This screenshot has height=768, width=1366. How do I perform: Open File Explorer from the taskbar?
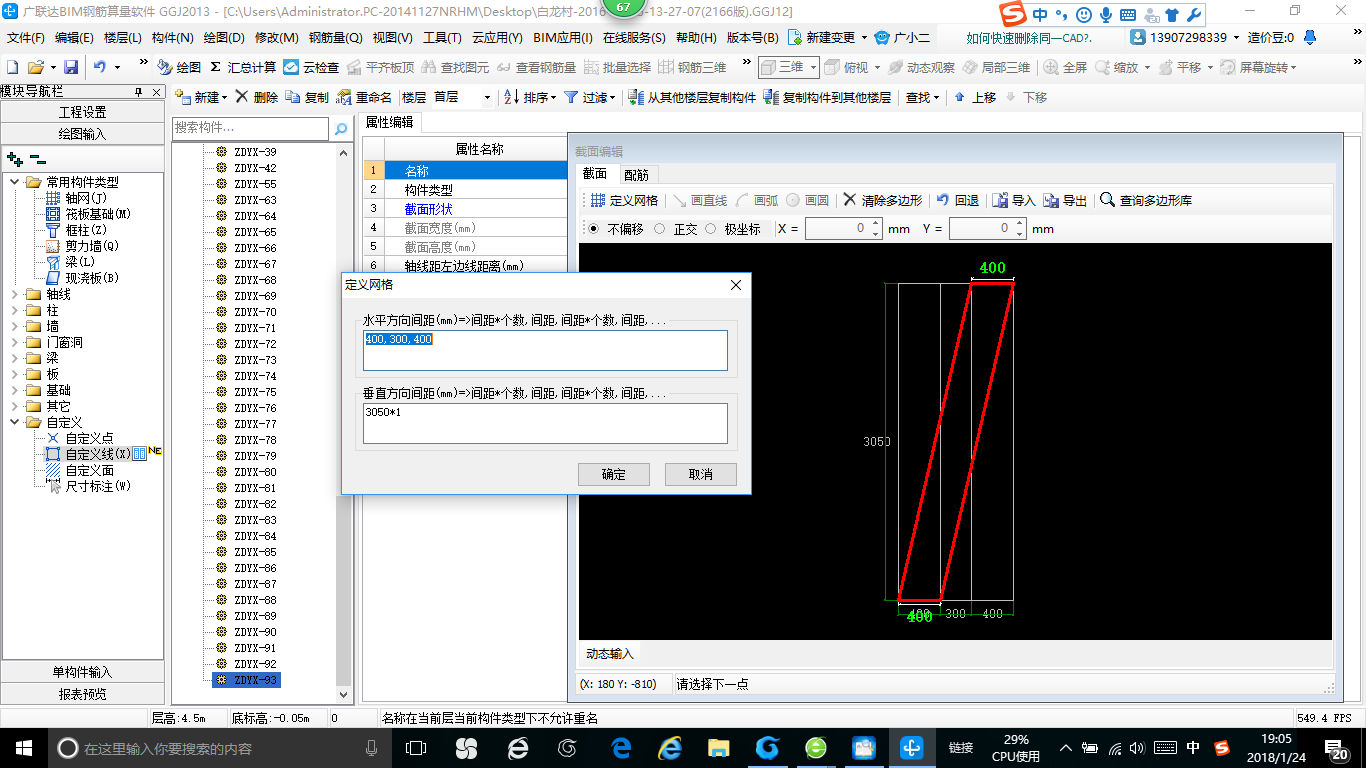(718, 747)
